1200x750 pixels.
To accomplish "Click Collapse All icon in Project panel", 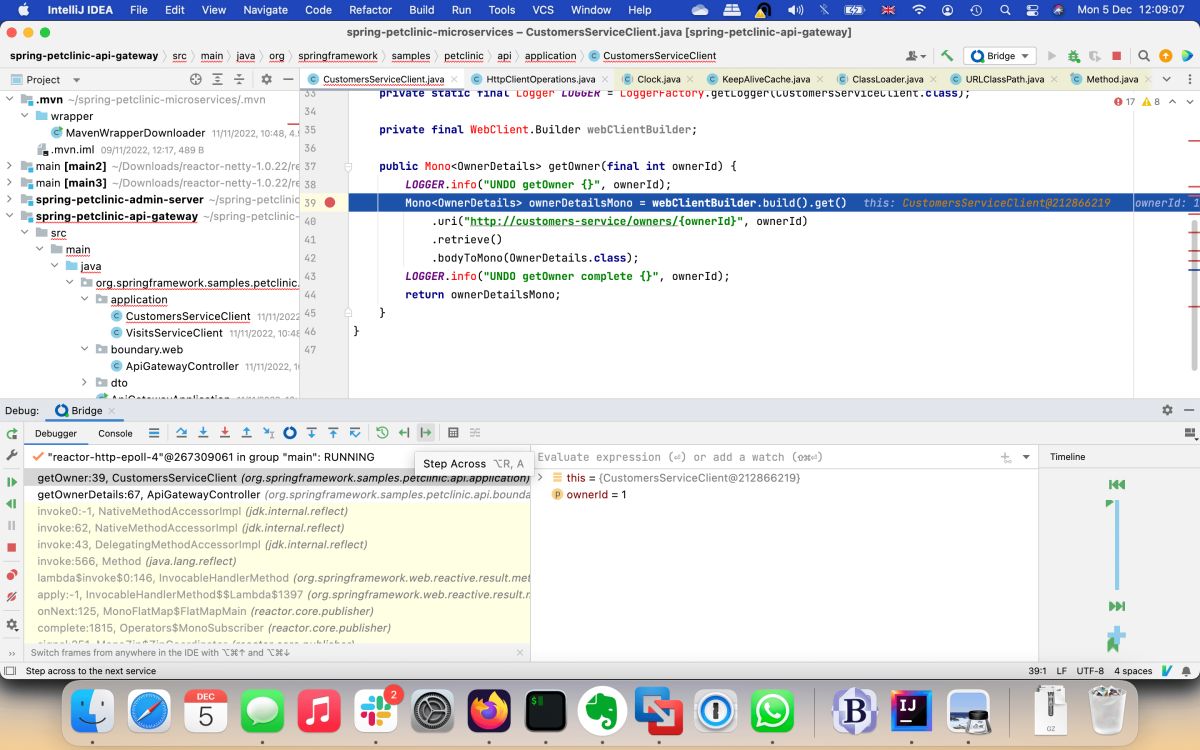I will coord(240,79).
